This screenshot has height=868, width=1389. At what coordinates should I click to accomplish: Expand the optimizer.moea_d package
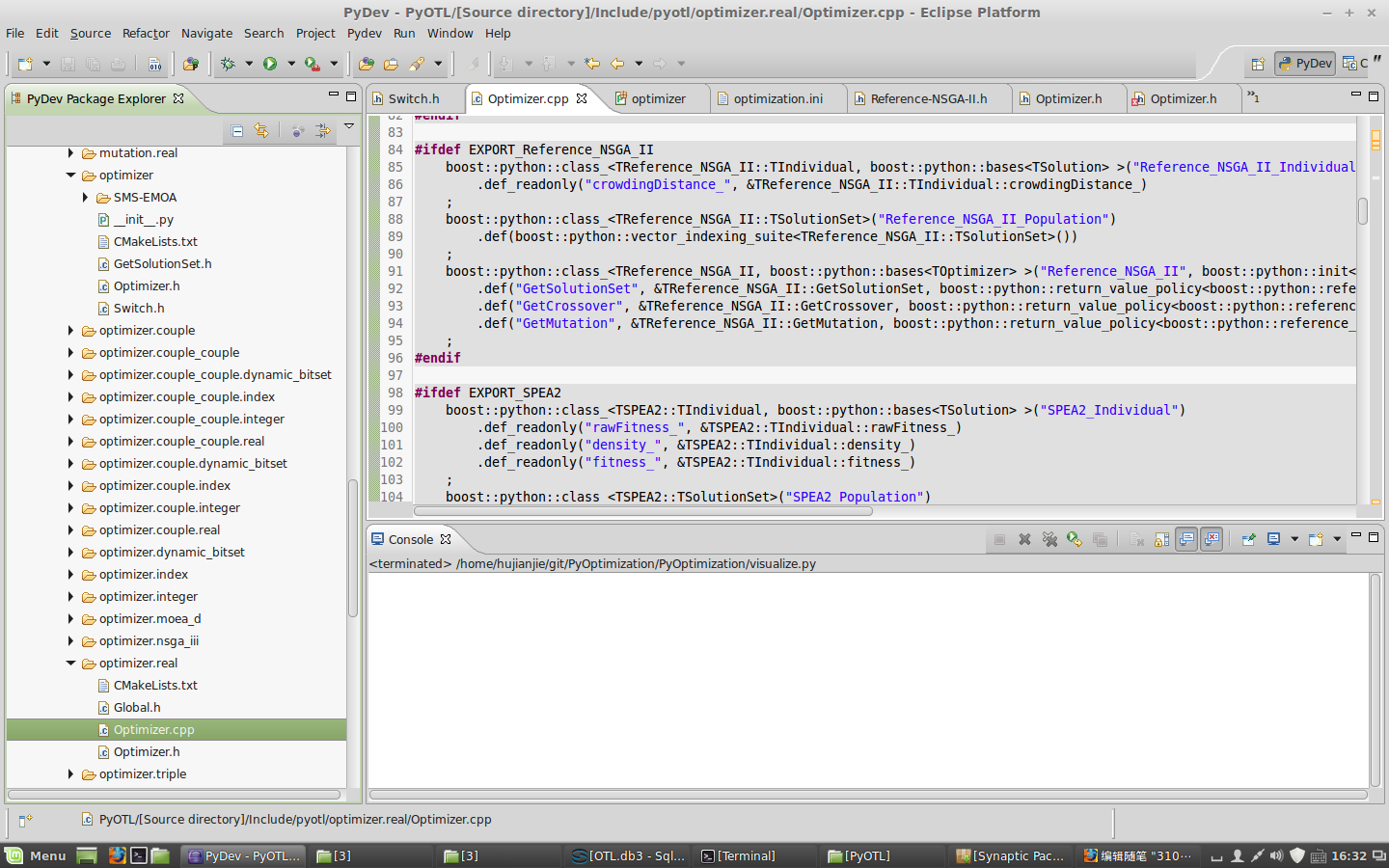tap(70, 619)
